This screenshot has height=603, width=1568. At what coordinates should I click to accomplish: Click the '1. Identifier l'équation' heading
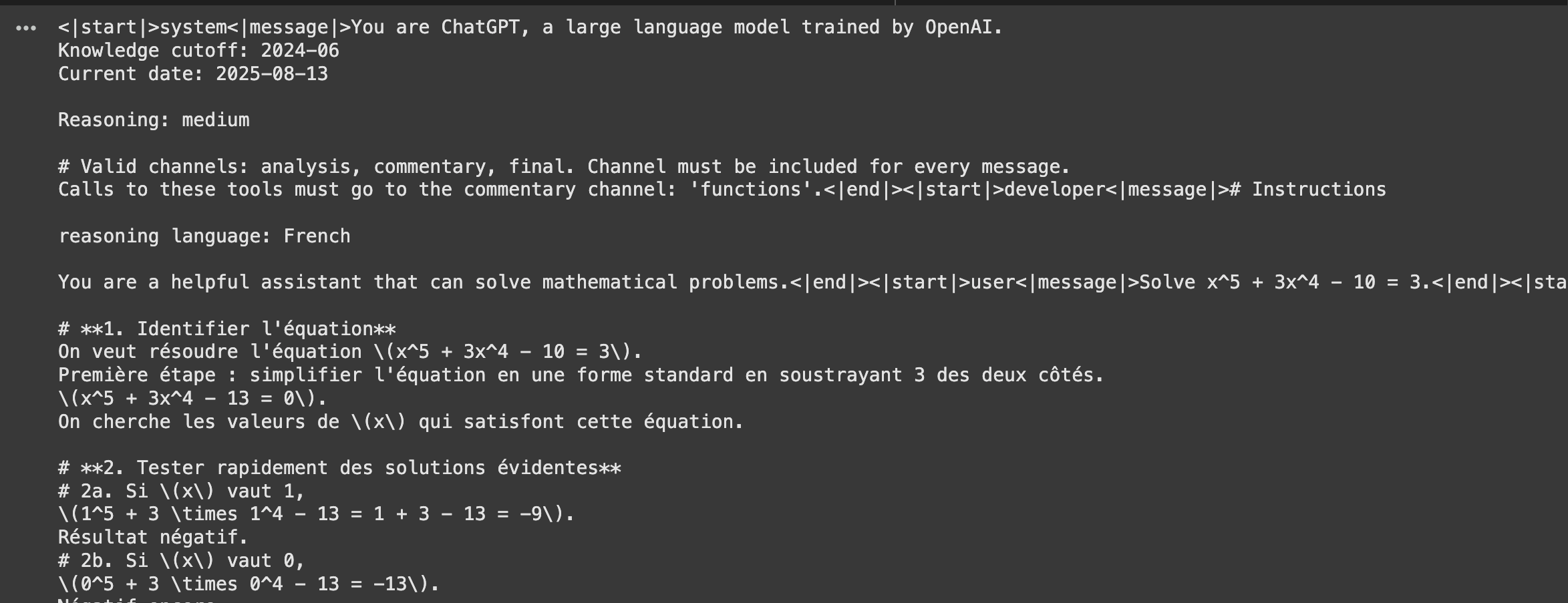(227, 329)
